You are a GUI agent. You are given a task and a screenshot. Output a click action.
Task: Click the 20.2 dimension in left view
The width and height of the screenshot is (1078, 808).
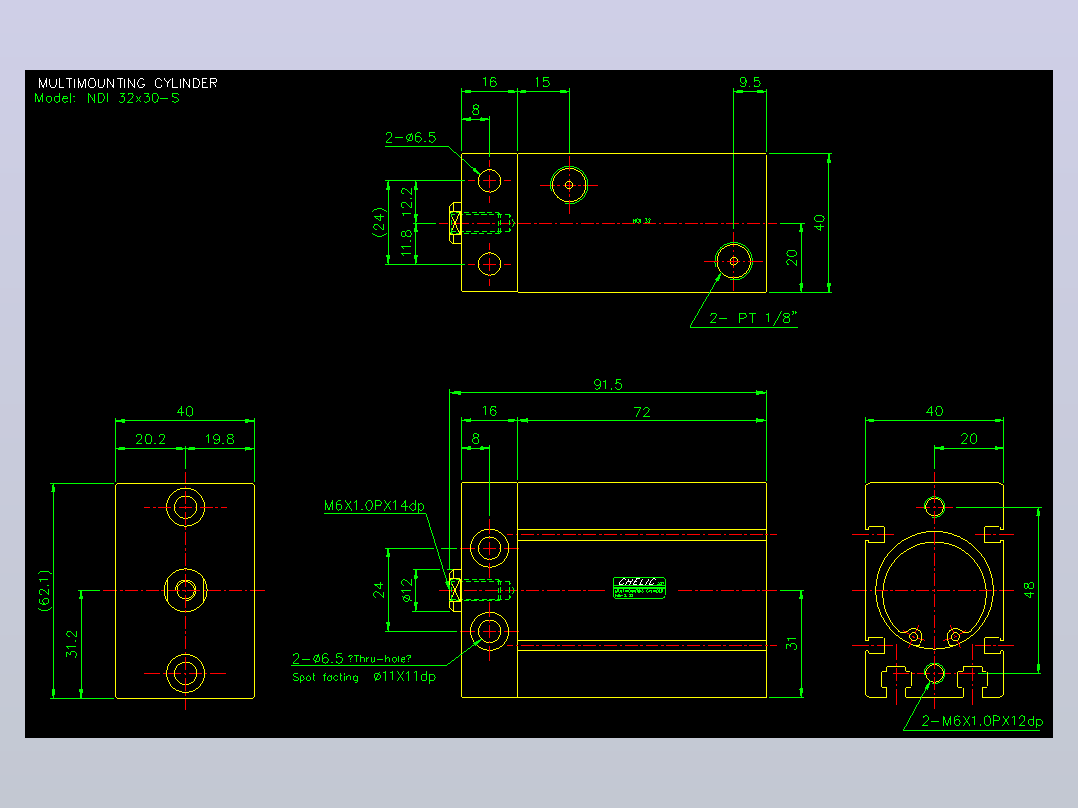tap(150, 439)
